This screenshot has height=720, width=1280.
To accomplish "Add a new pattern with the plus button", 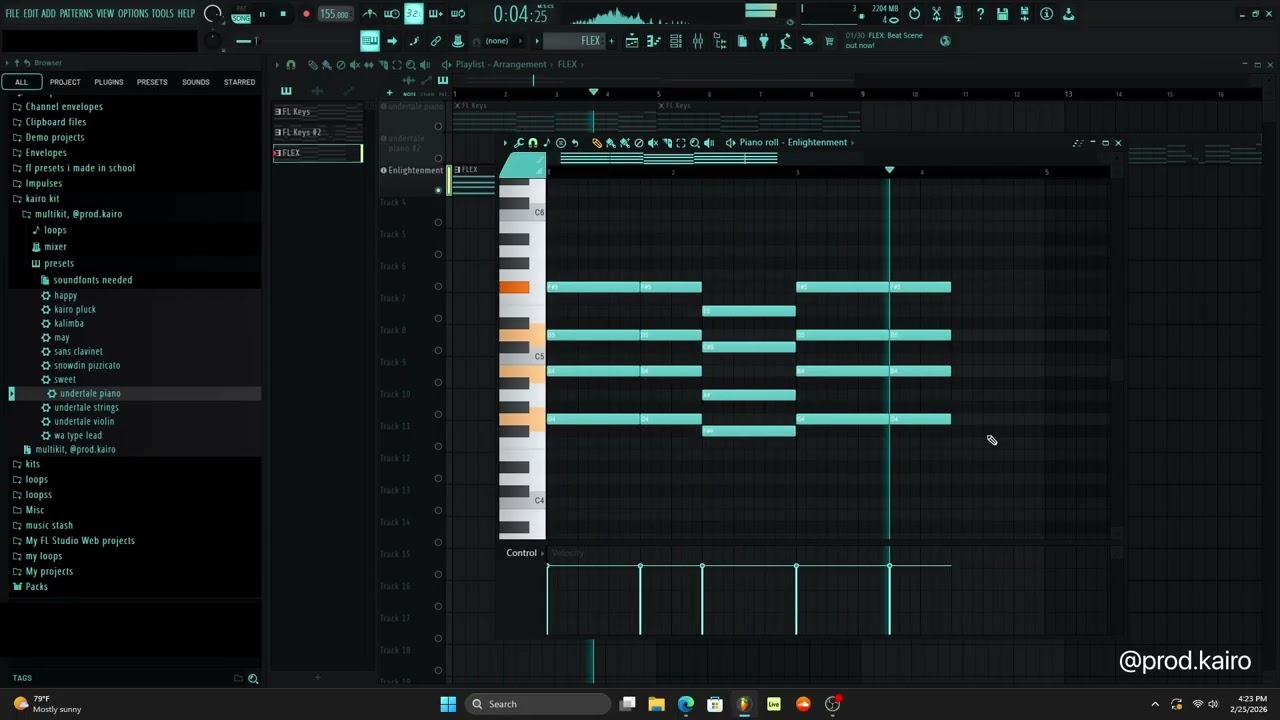I will 612,41.
